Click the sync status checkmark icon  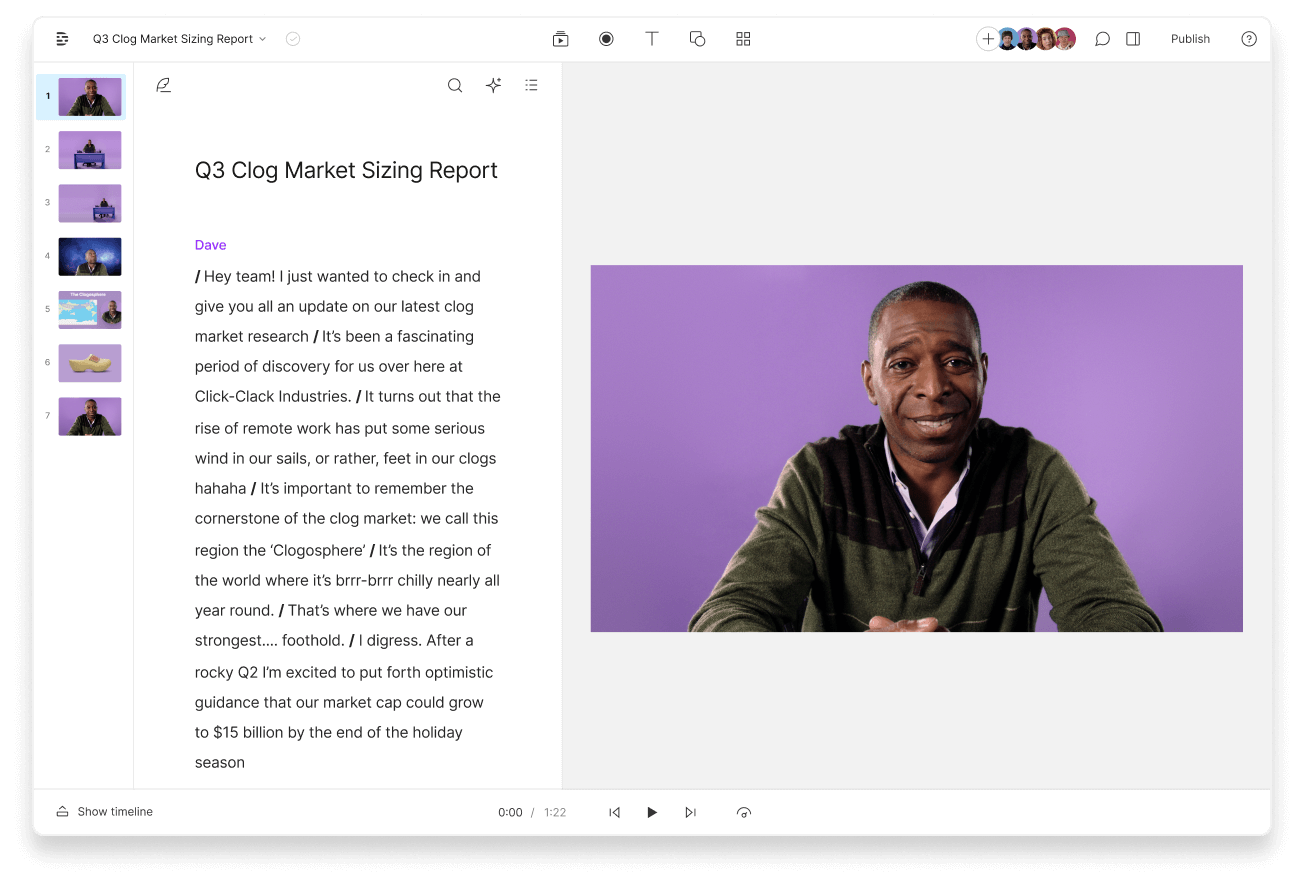pos(293,39)
